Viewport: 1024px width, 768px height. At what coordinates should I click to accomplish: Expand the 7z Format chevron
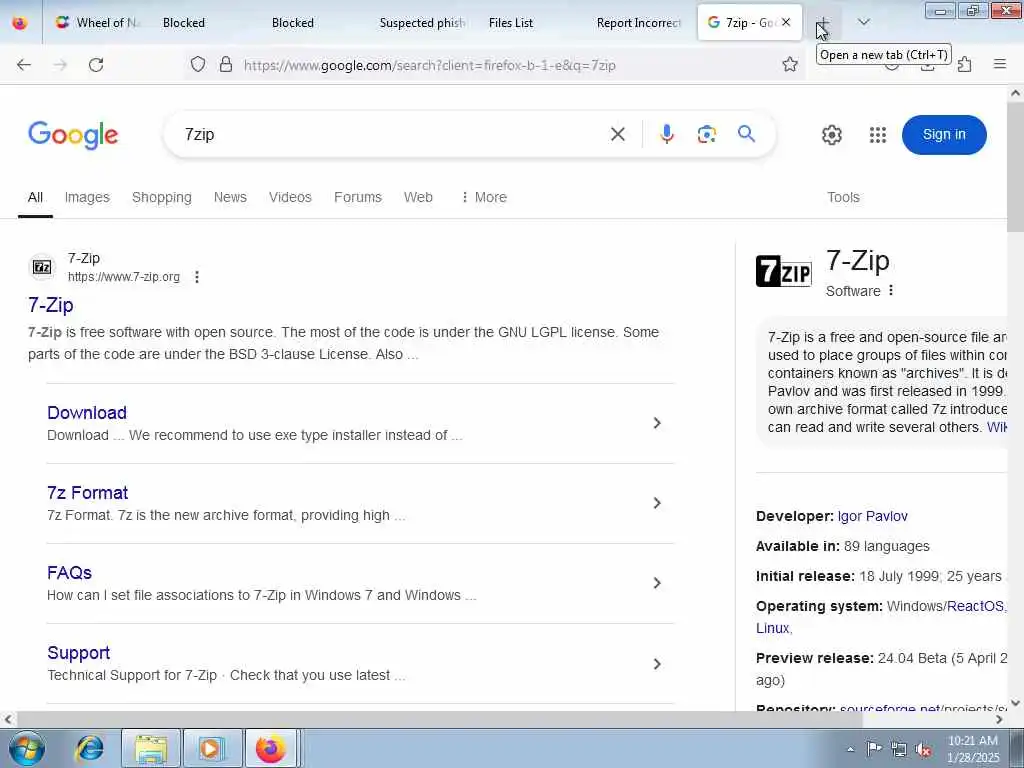pos(657,503)
